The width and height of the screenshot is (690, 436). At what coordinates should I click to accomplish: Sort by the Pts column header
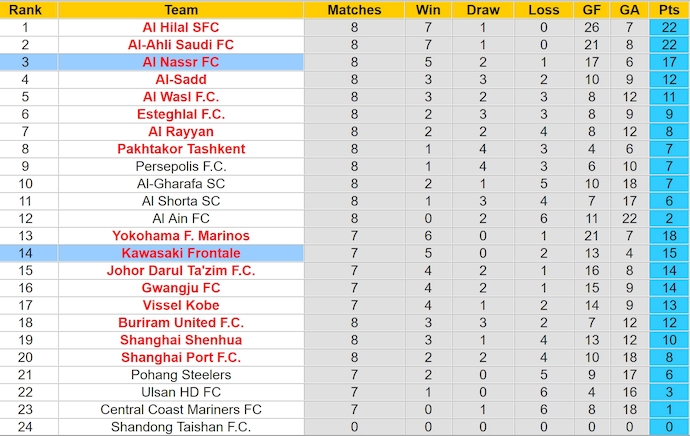tap(669, 10)
